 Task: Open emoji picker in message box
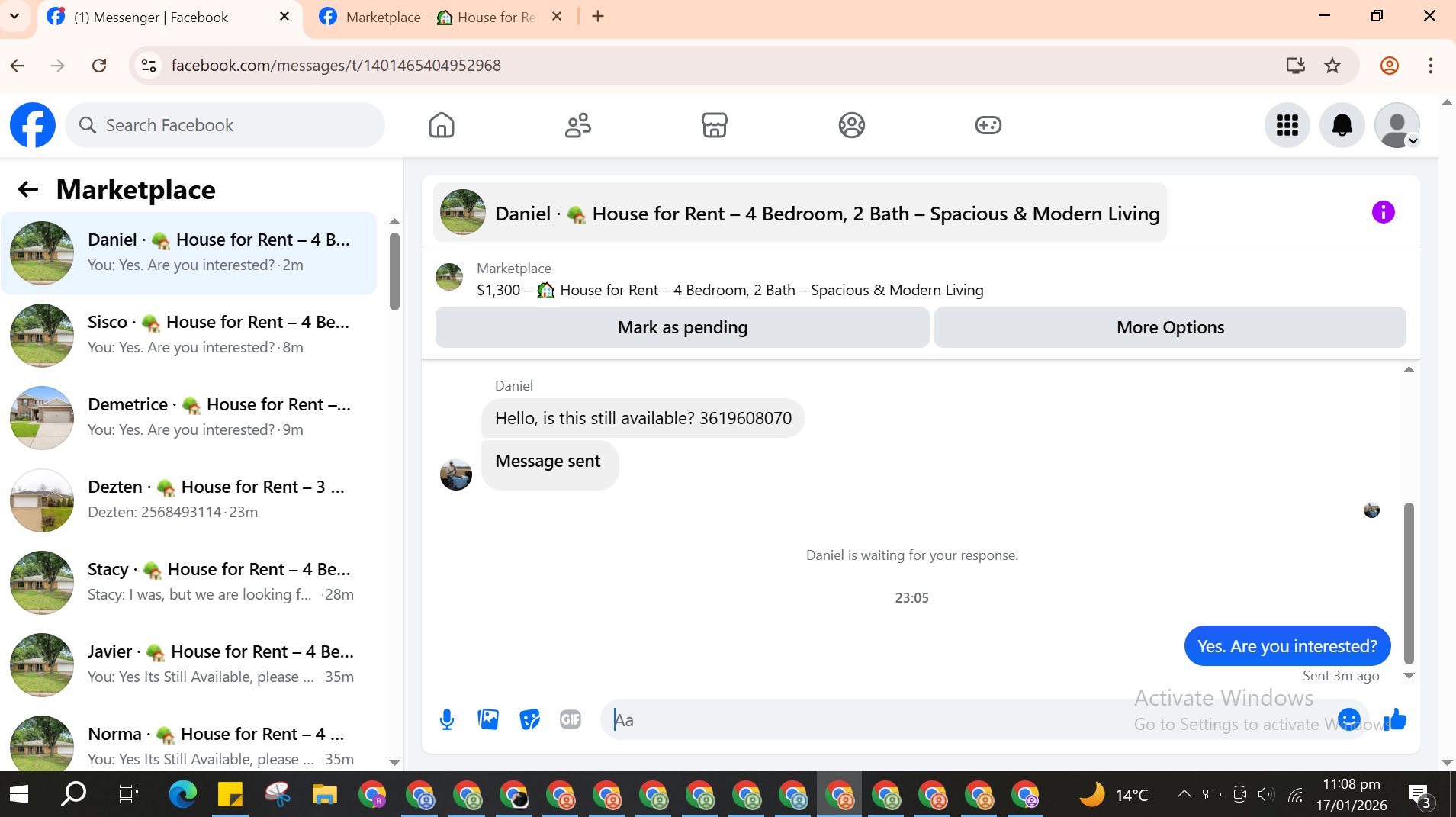[1348, 719]
